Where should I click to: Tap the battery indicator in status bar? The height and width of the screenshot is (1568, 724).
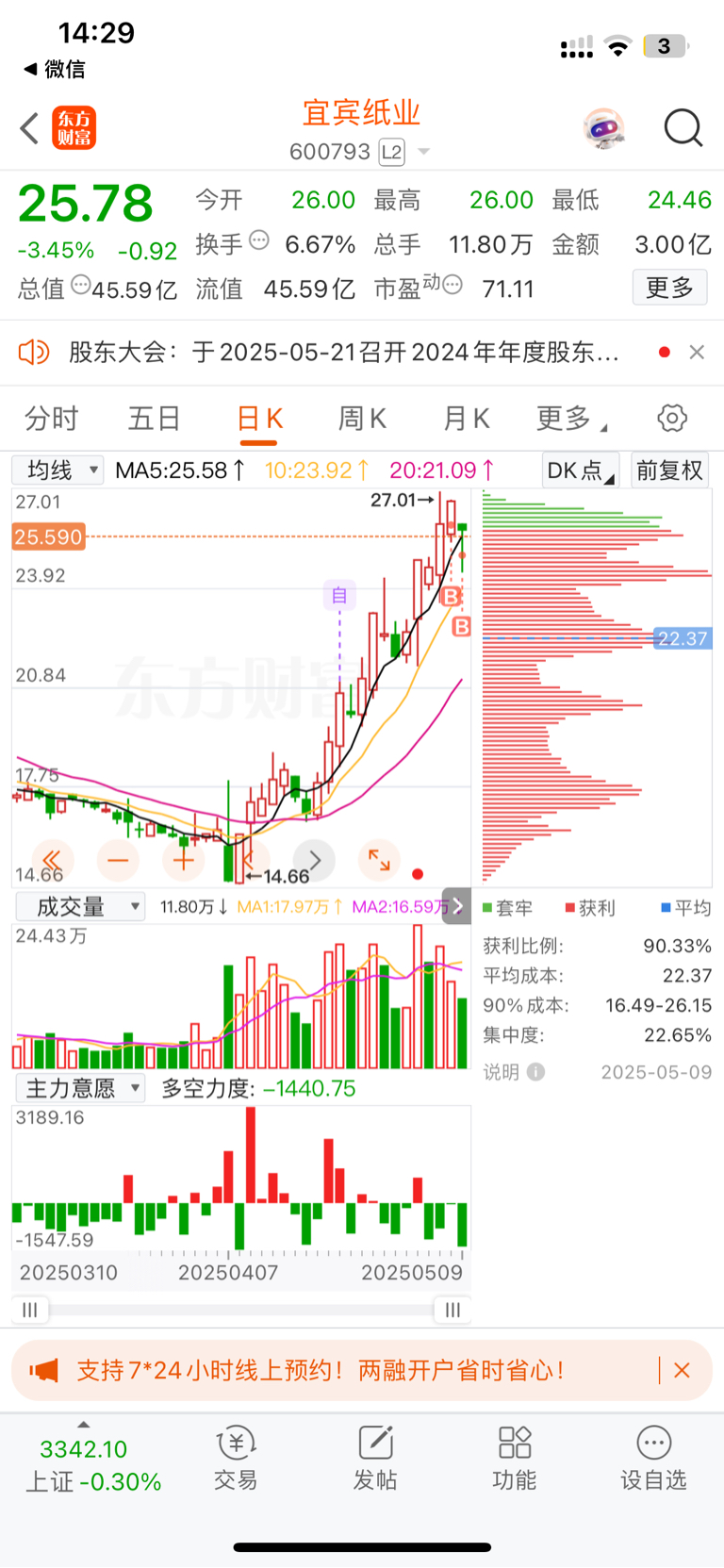(666, 46)
